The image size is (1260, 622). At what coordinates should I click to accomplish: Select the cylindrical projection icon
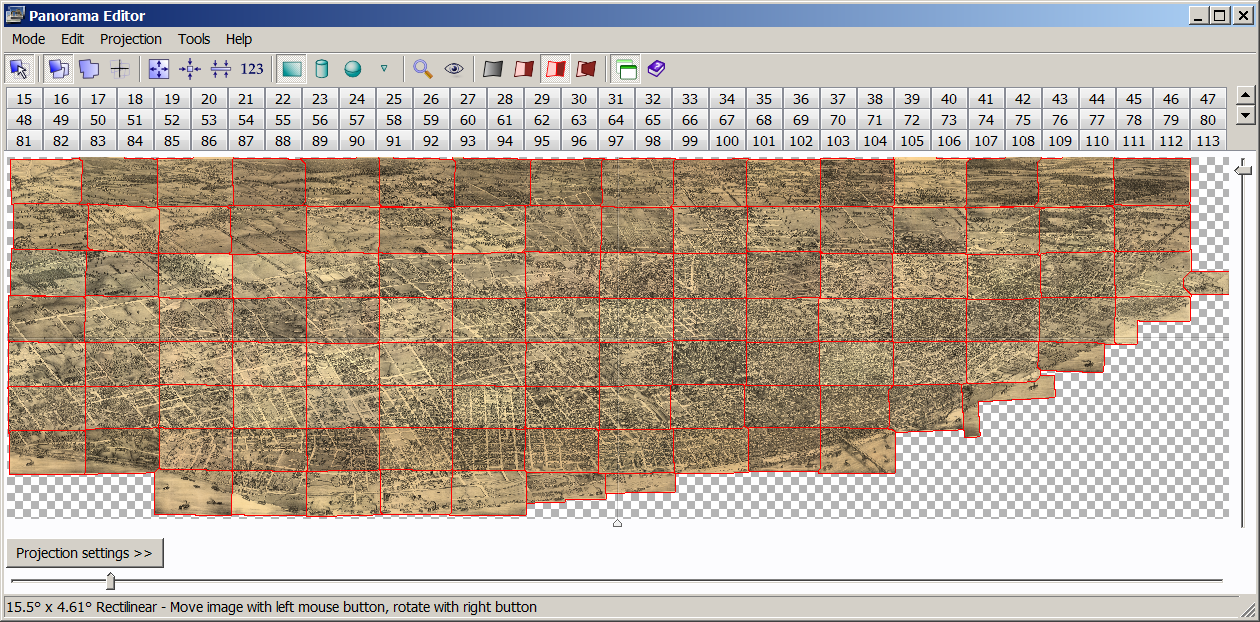pos(321,69)
